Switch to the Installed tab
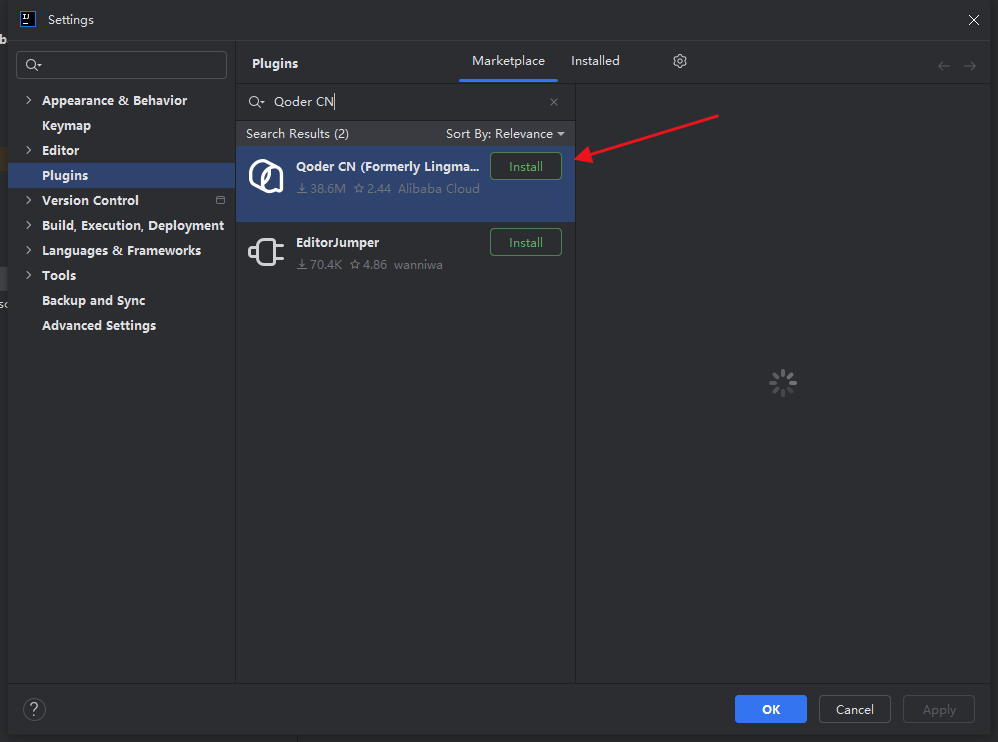The width and height of the screenshot is (998, 742). tap(595, 61)
